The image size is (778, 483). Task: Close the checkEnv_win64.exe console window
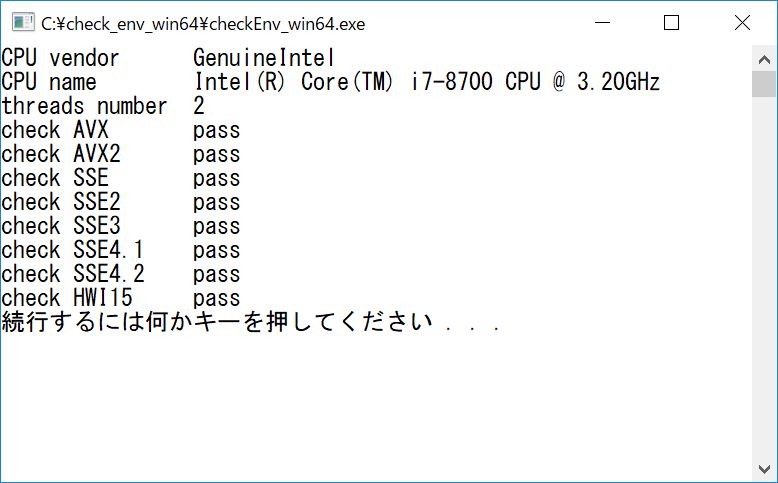tap(741, 22)
